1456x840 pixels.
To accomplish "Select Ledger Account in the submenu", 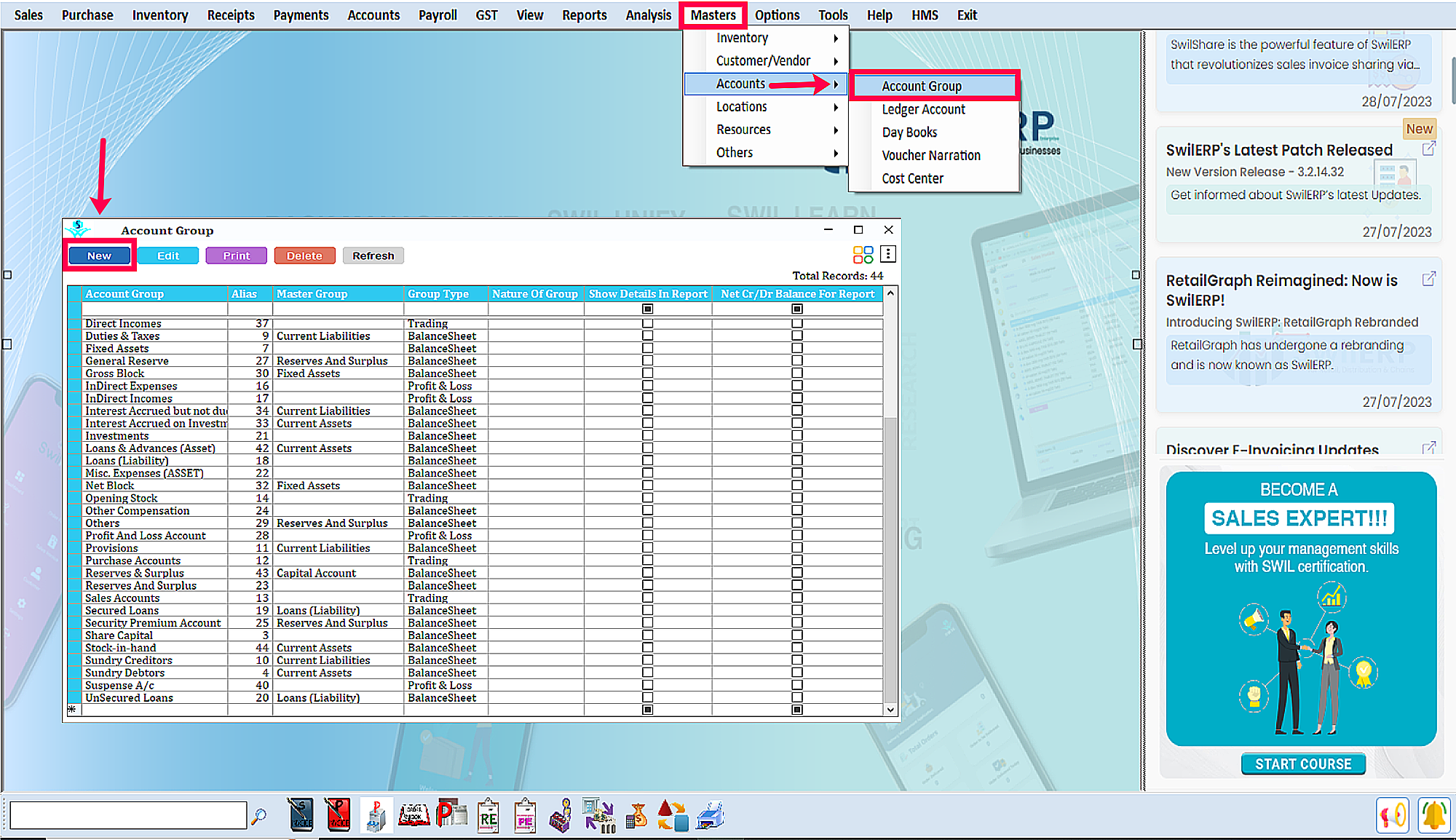I will pos(934,109).
